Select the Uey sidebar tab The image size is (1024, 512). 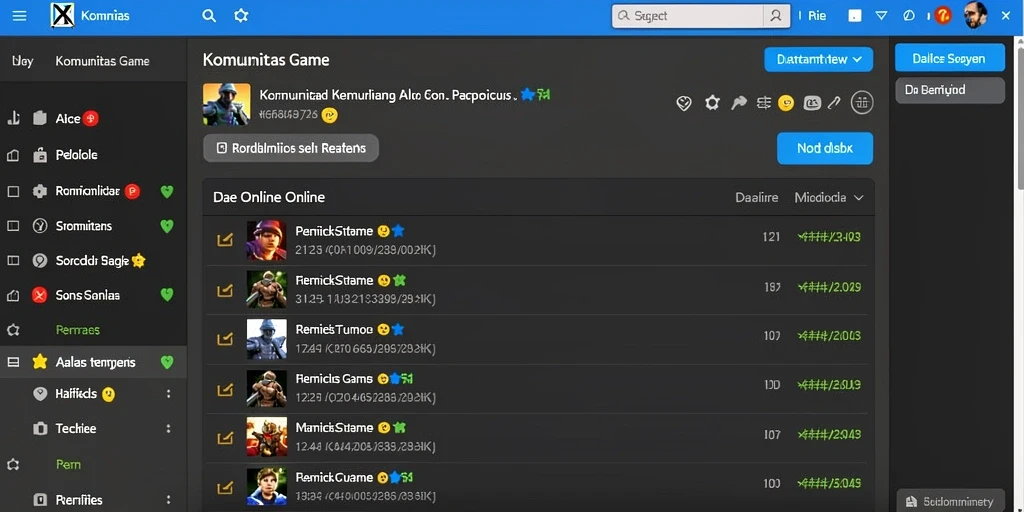22,61
